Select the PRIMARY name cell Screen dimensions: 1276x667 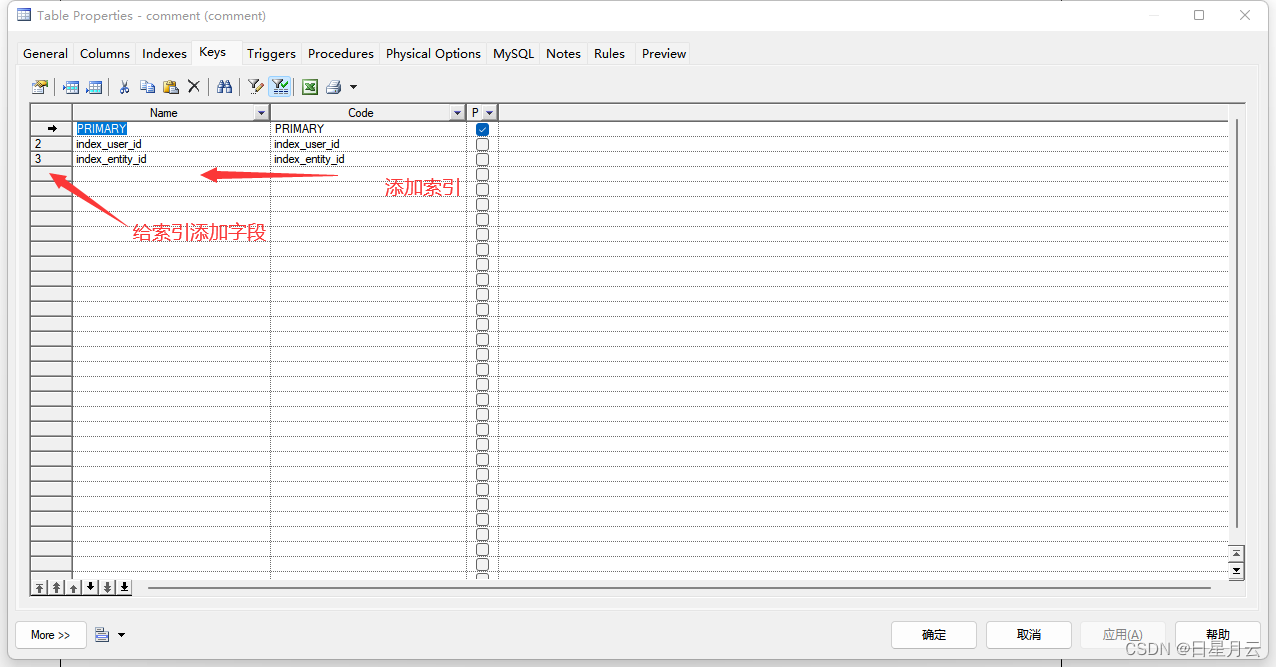pyautogui.click(x=171, y=129)
